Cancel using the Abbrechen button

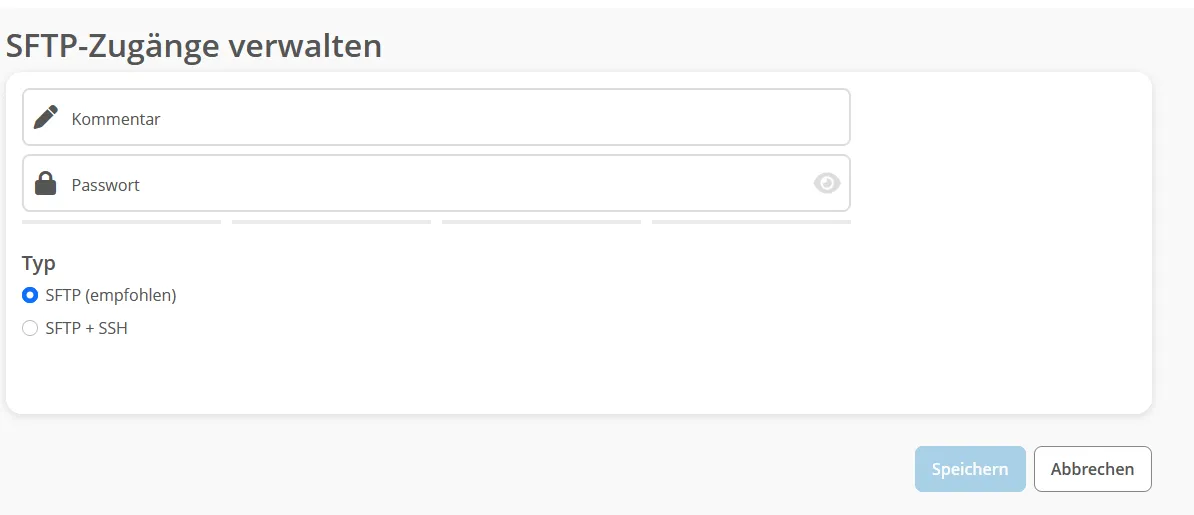(x=1093, y=469)
